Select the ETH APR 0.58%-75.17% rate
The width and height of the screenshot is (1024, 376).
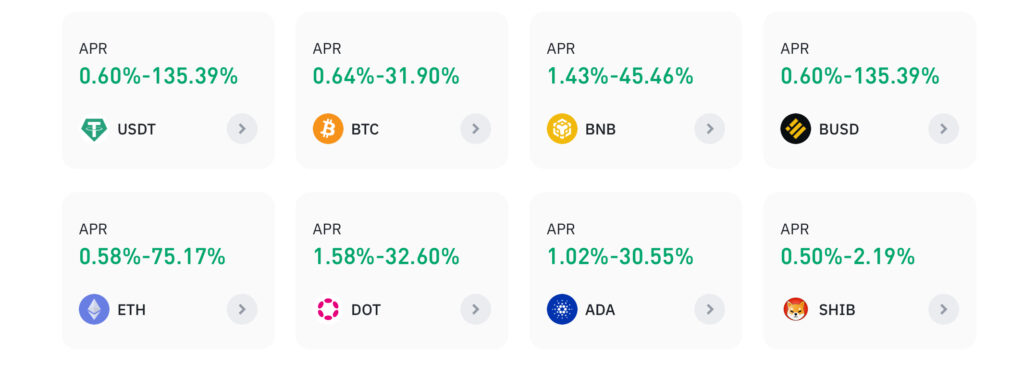pyautogui.click(x=152, y=257)
